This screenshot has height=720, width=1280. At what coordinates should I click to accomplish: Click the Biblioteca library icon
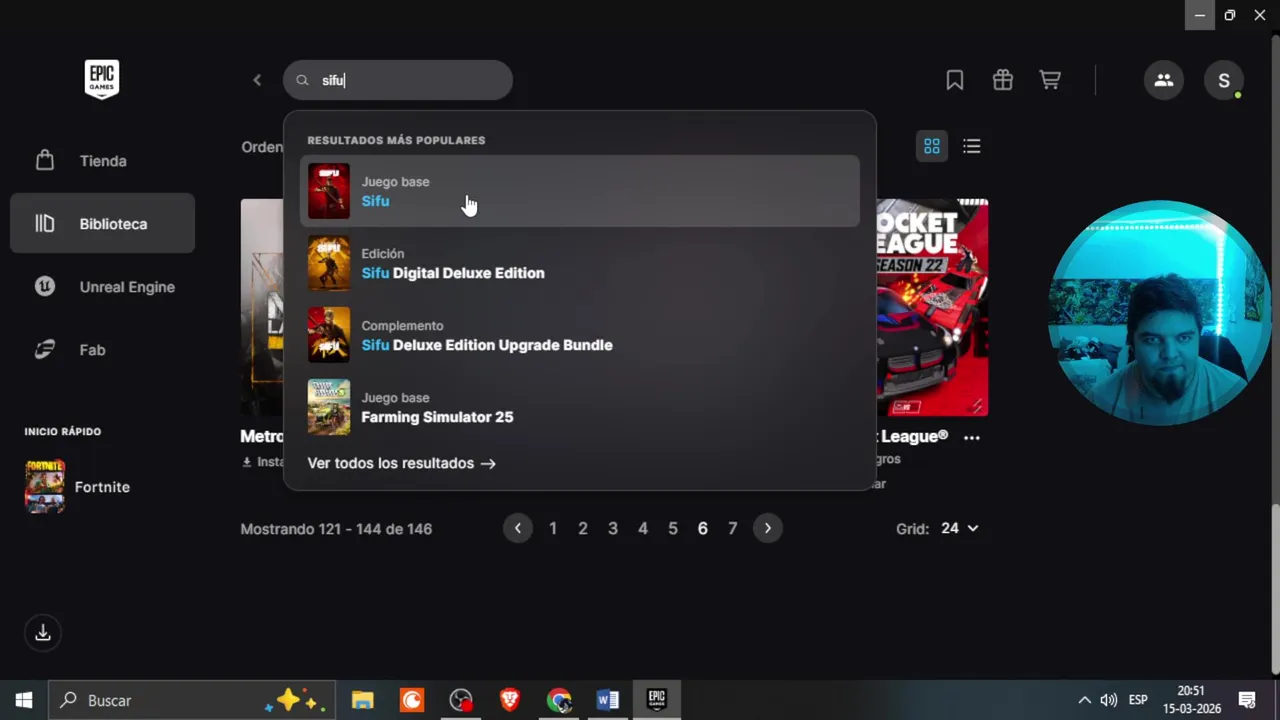point(45,224)
